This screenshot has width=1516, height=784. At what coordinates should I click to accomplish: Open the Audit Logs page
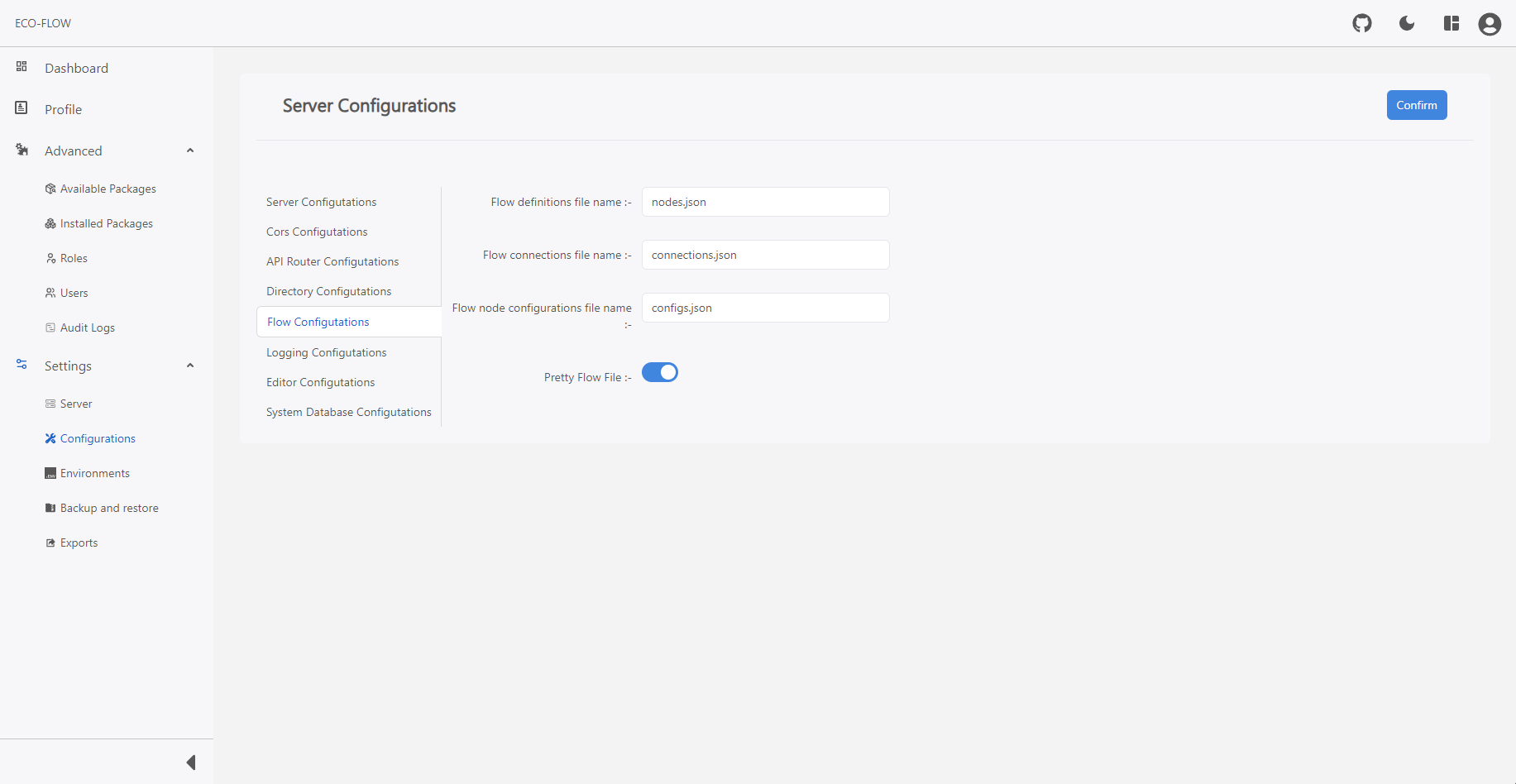88,327
